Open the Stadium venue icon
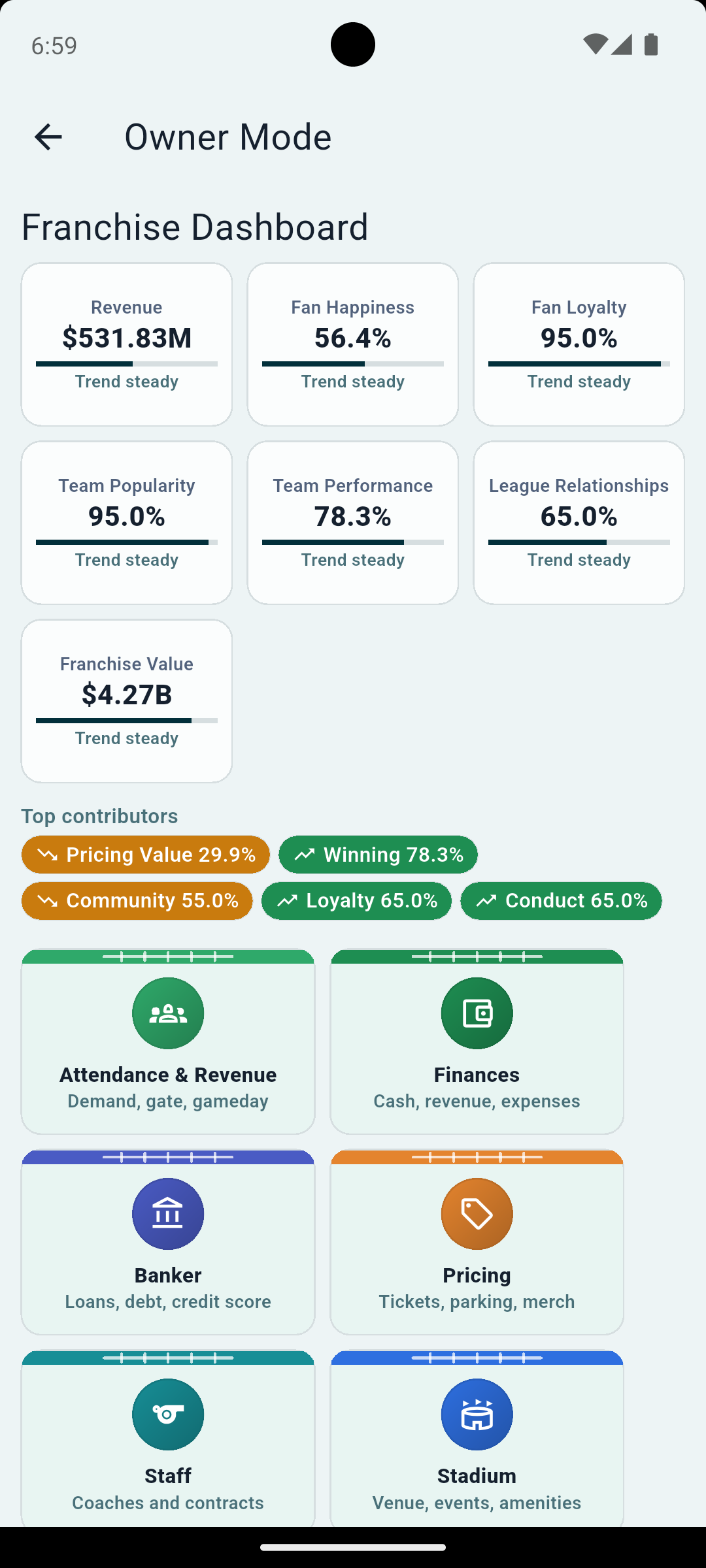Image resolution: width=706 pixels, height=1568 pixels. [x=477, y=1414]
